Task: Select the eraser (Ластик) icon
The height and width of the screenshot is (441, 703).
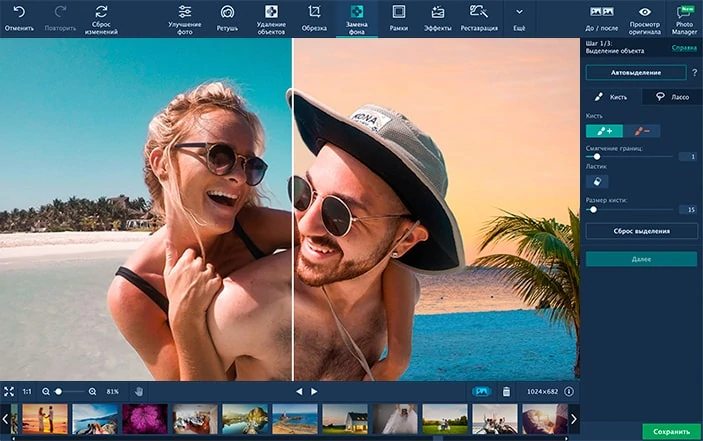Action: tap(597, 181)
